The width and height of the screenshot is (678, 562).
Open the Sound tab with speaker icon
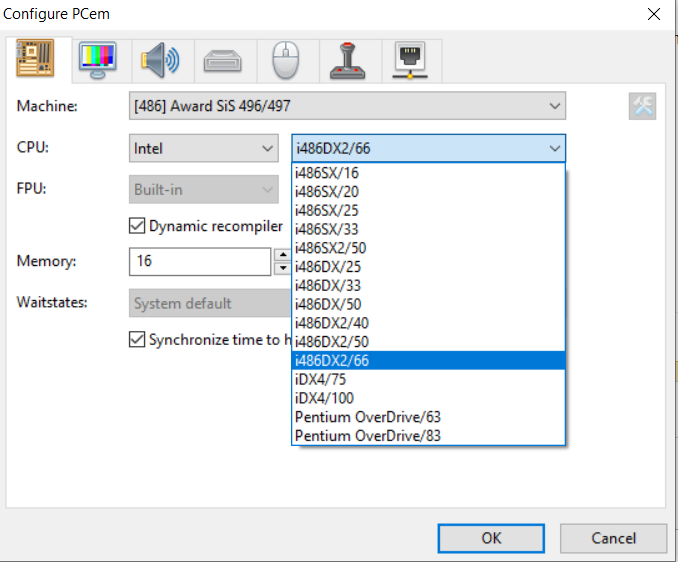pyautogui.click(x=160, y=60)
